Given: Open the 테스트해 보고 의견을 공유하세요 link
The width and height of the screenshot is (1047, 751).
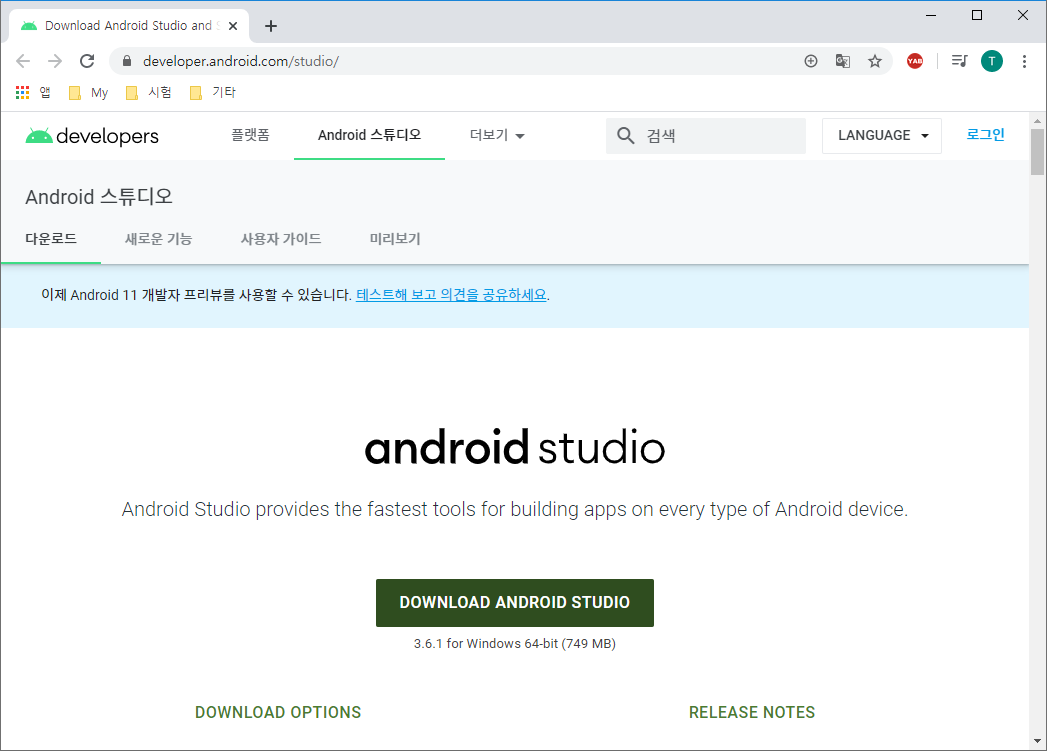Looking at the screenshot, I should pyautogui.click(x=451, y=295).
